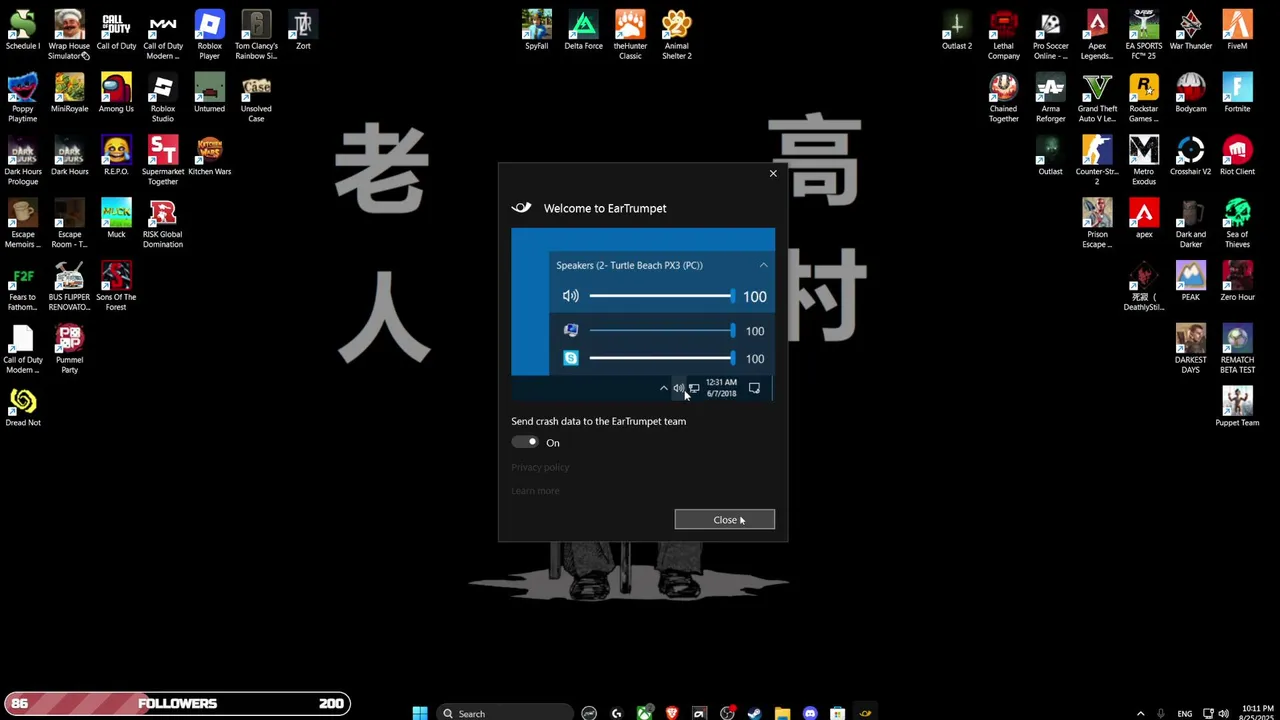Viewport: 1280px width, 720px height.
Task: Select the Puppet Team shortcut
Action: (1237, 408)
